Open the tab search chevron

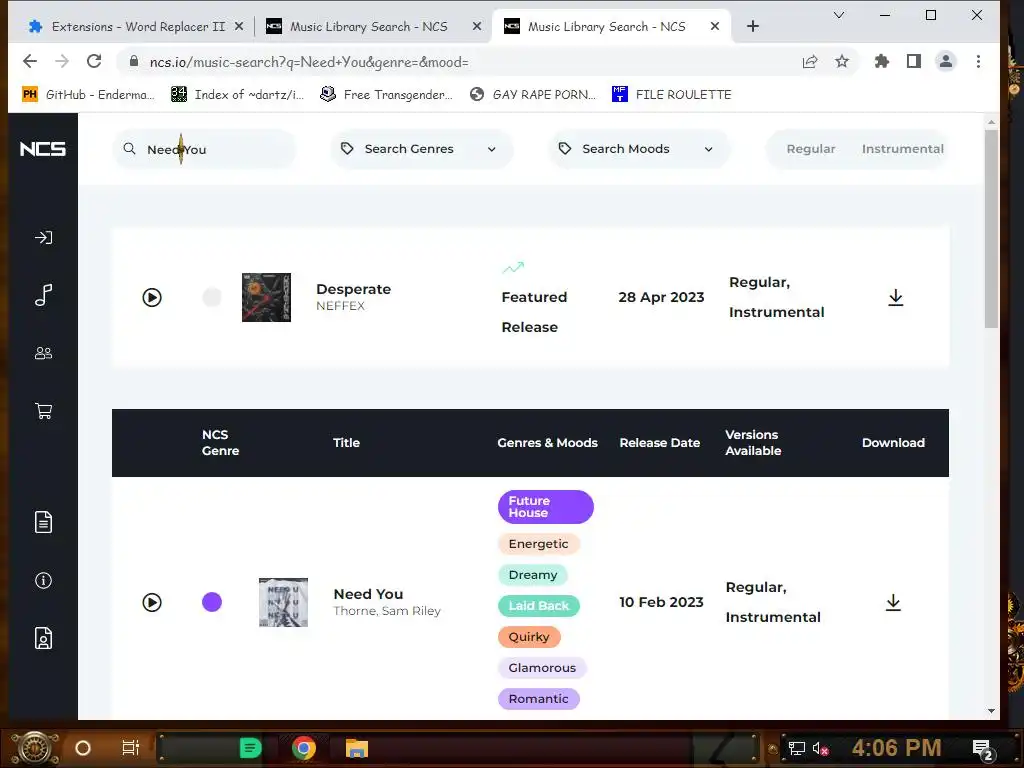pos(839,15)
